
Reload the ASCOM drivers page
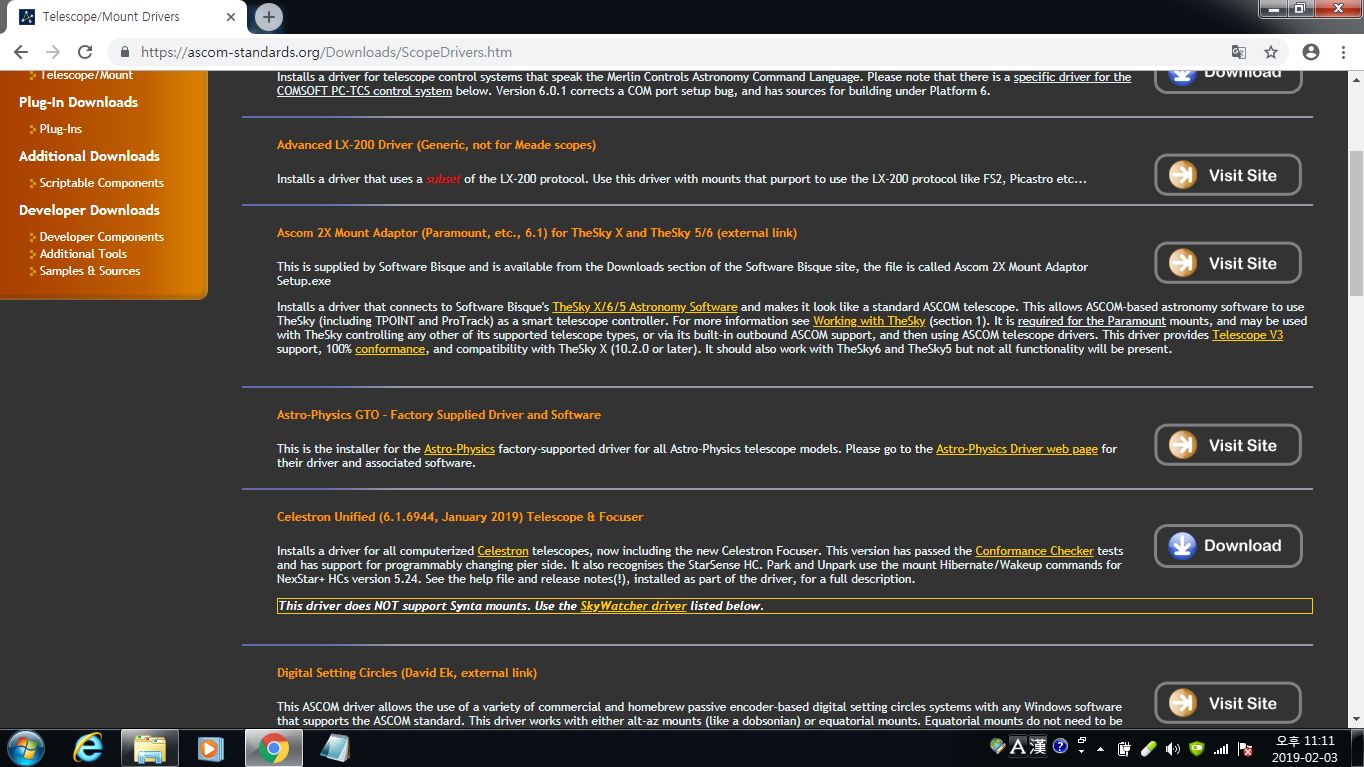(x=85, y=52)
